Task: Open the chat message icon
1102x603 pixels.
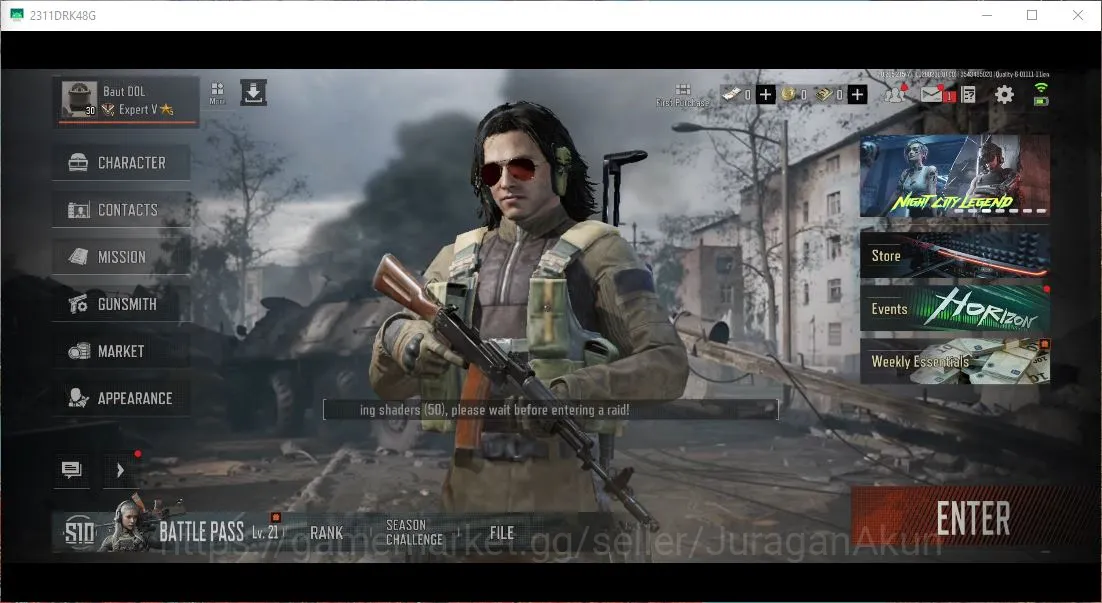Action: 72,469
